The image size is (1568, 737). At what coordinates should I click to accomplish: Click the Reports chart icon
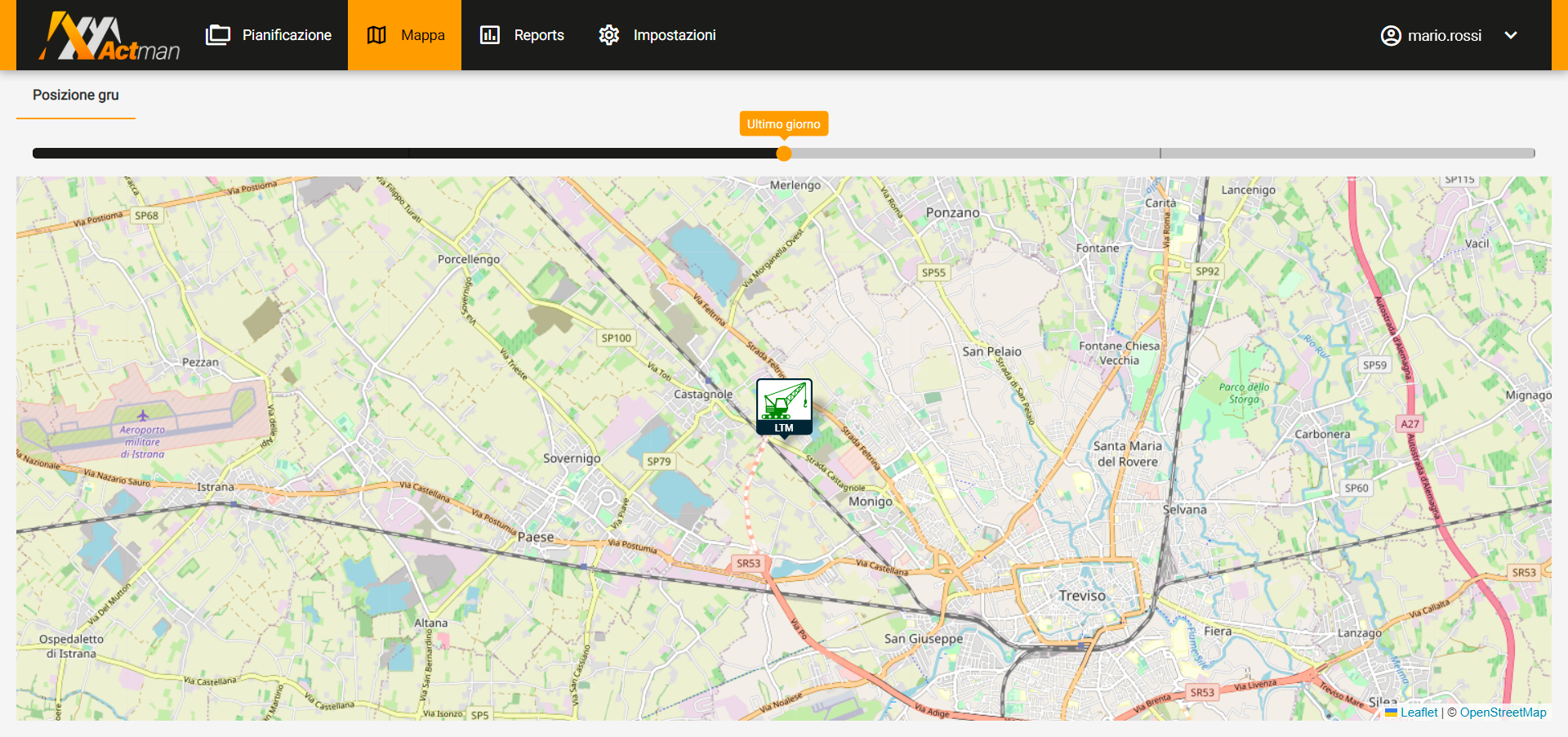click(x=490, y=35)
